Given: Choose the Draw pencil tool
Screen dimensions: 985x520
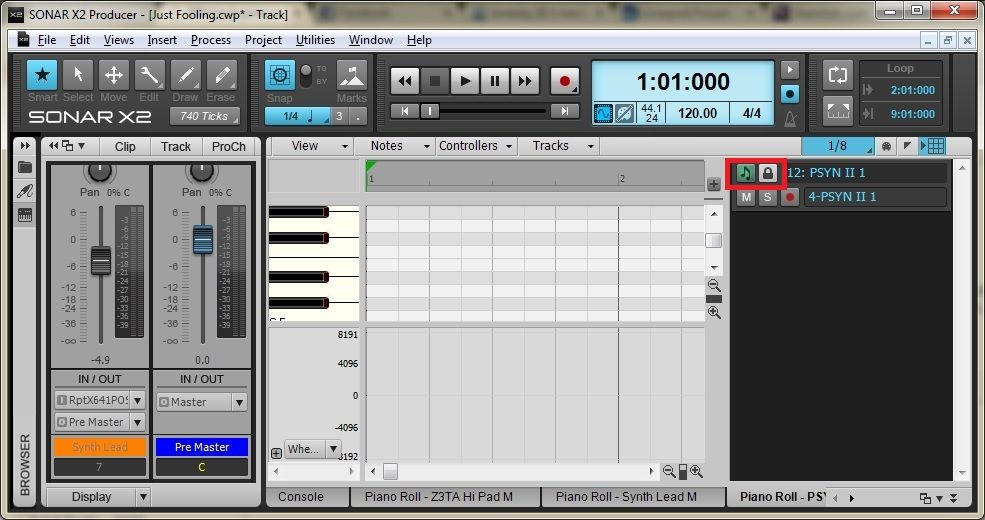Looking at the screenshot, I should point(185,77).
